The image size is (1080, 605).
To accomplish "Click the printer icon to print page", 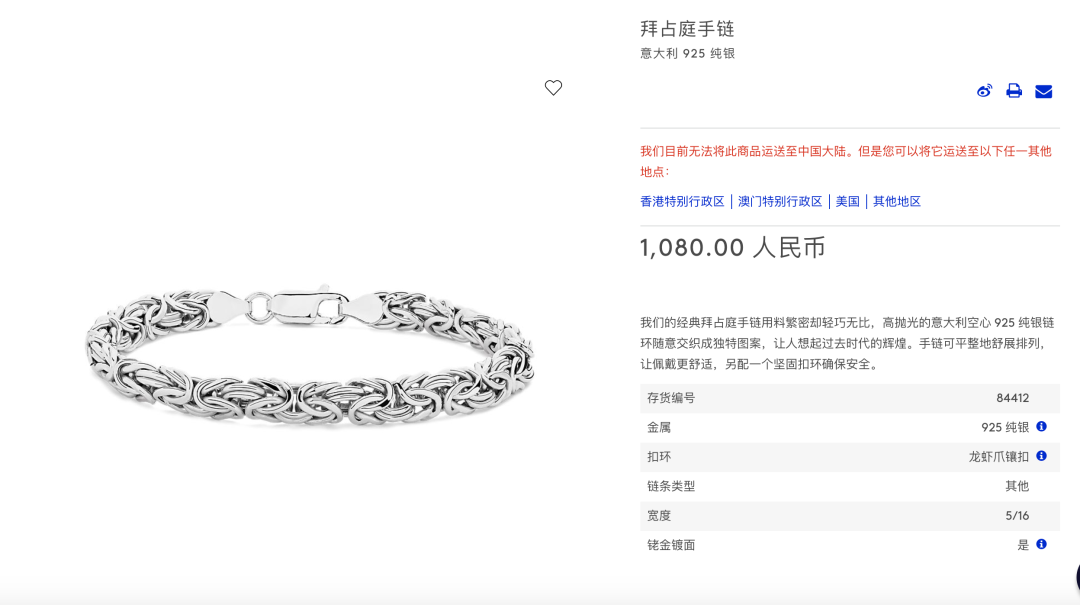I will 1014,91.
